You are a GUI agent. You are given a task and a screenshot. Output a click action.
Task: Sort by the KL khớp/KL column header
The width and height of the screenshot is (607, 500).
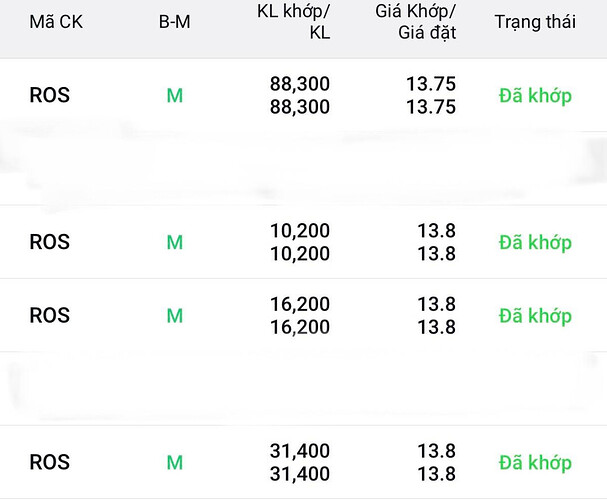[x=293, y=22]
